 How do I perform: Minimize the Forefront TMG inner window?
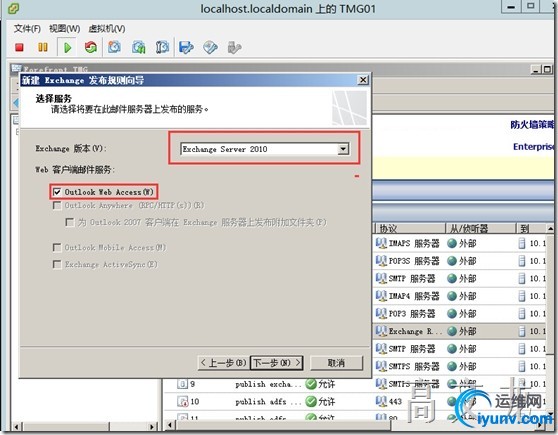(536, 69)
